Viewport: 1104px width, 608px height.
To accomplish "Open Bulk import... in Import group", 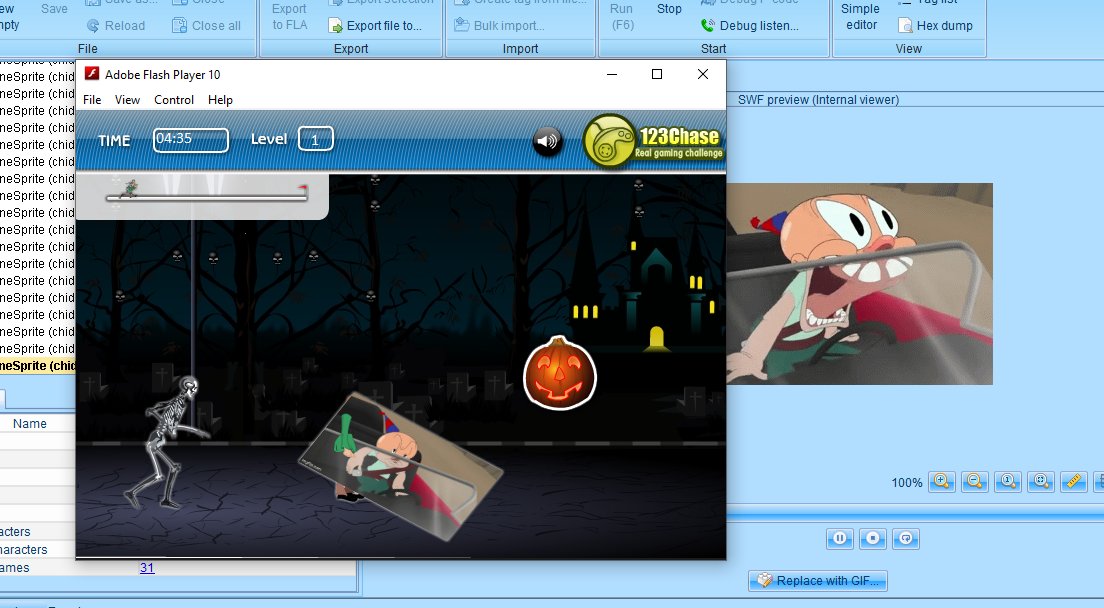I will tap(499, 25).
